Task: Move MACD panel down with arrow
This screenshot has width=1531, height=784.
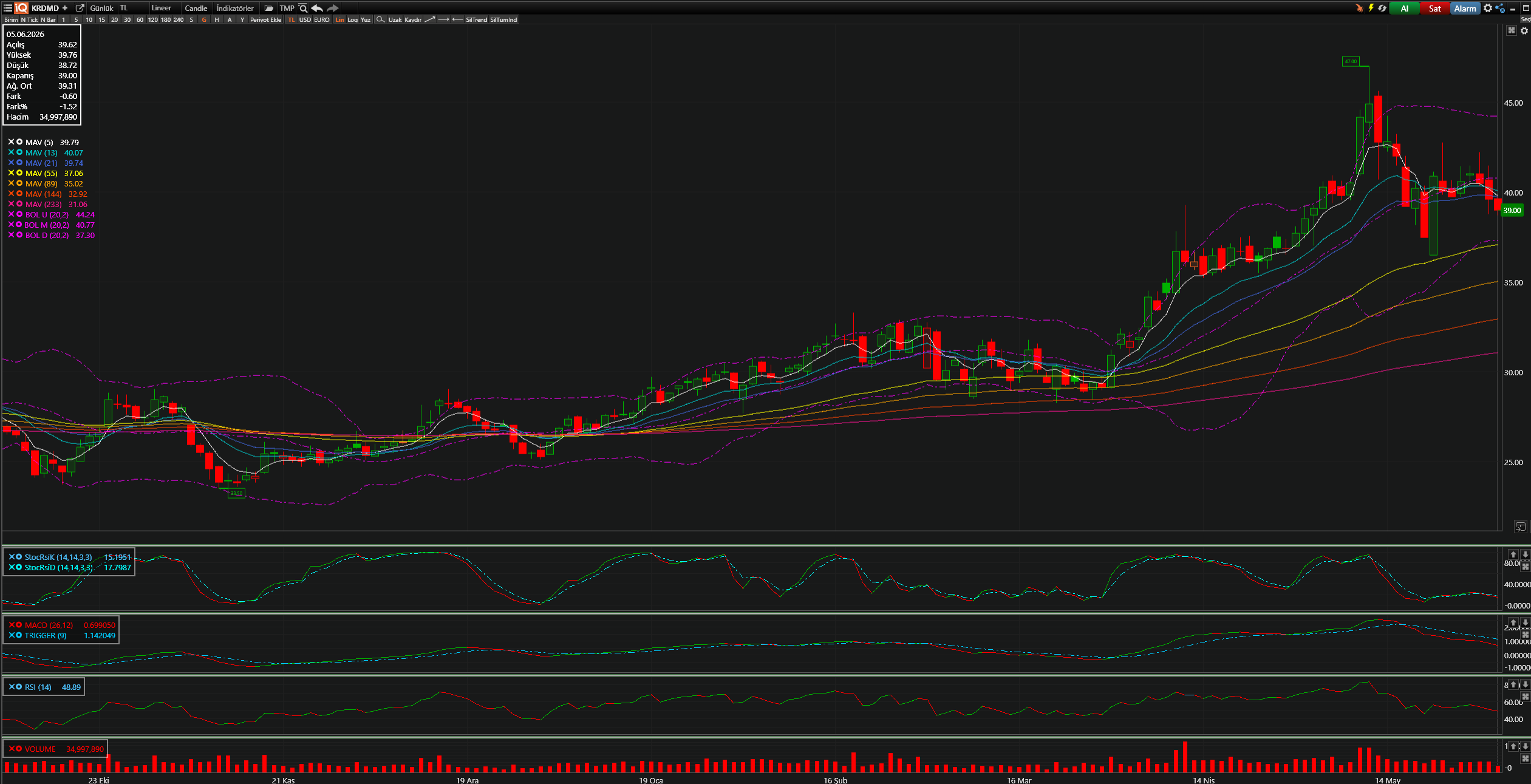Action: click(1525, 622)
